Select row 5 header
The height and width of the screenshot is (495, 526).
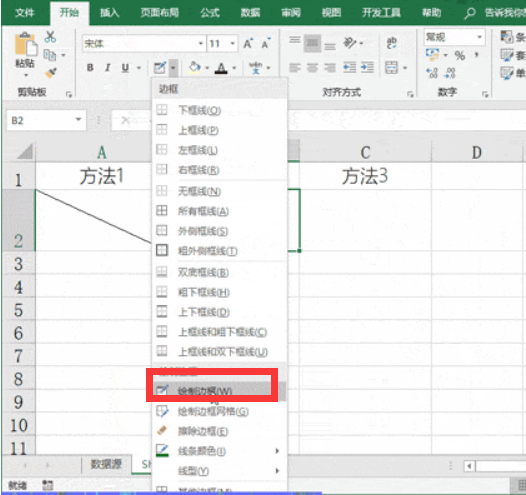(x=18, y=310)
